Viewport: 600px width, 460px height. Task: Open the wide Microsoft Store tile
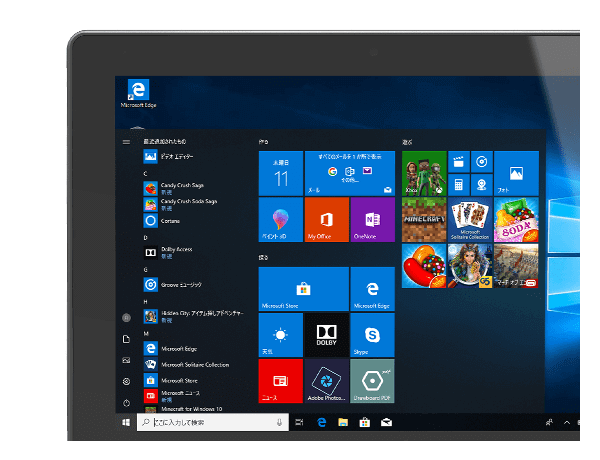pos(304,289)
